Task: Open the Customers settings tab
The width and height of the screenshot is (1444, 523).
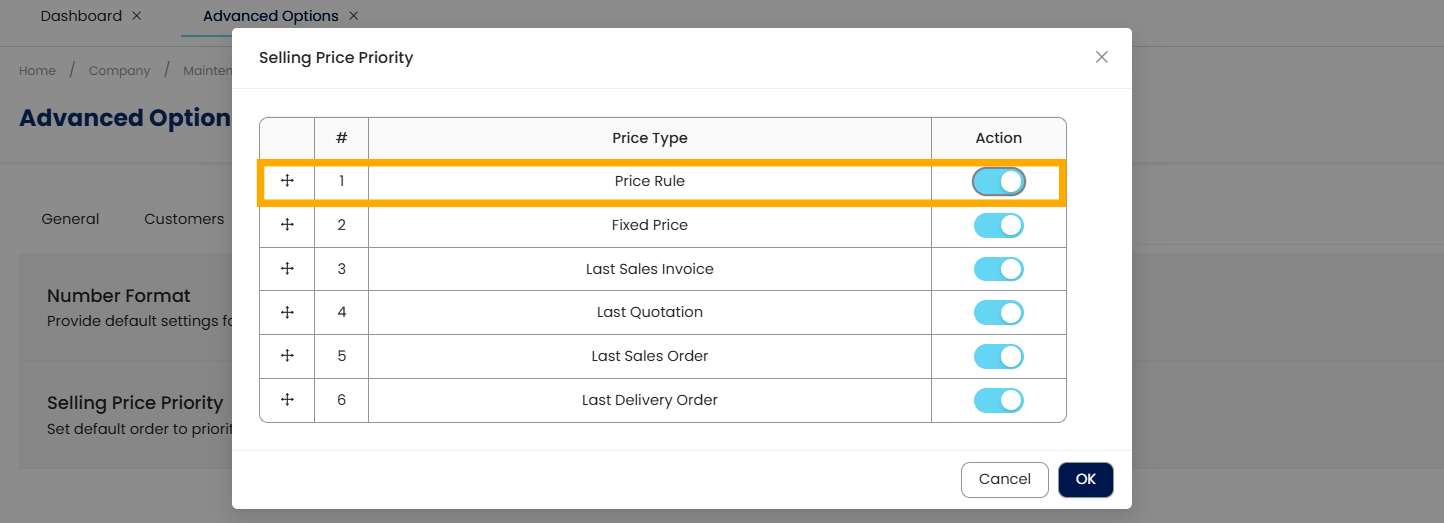Action: (184, 219)
